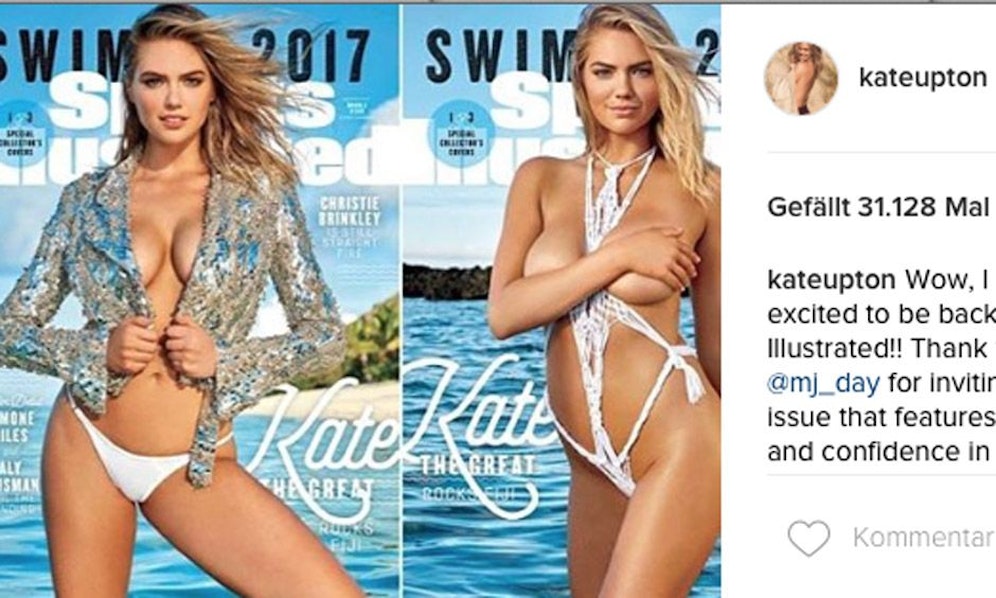View who liked via Gefällt 31.128 Mal
Viewport: 996px width, 598px height.
[x=878, y=207]
